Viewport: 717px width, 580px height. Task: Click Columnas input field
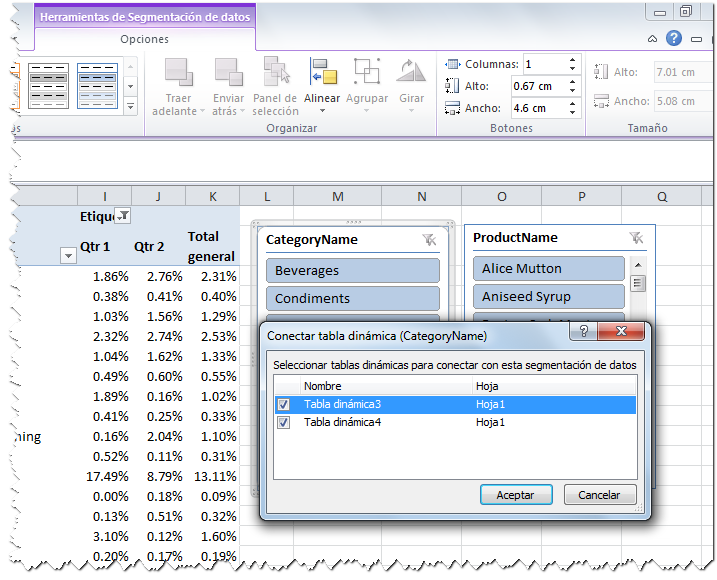pos(546,64)
